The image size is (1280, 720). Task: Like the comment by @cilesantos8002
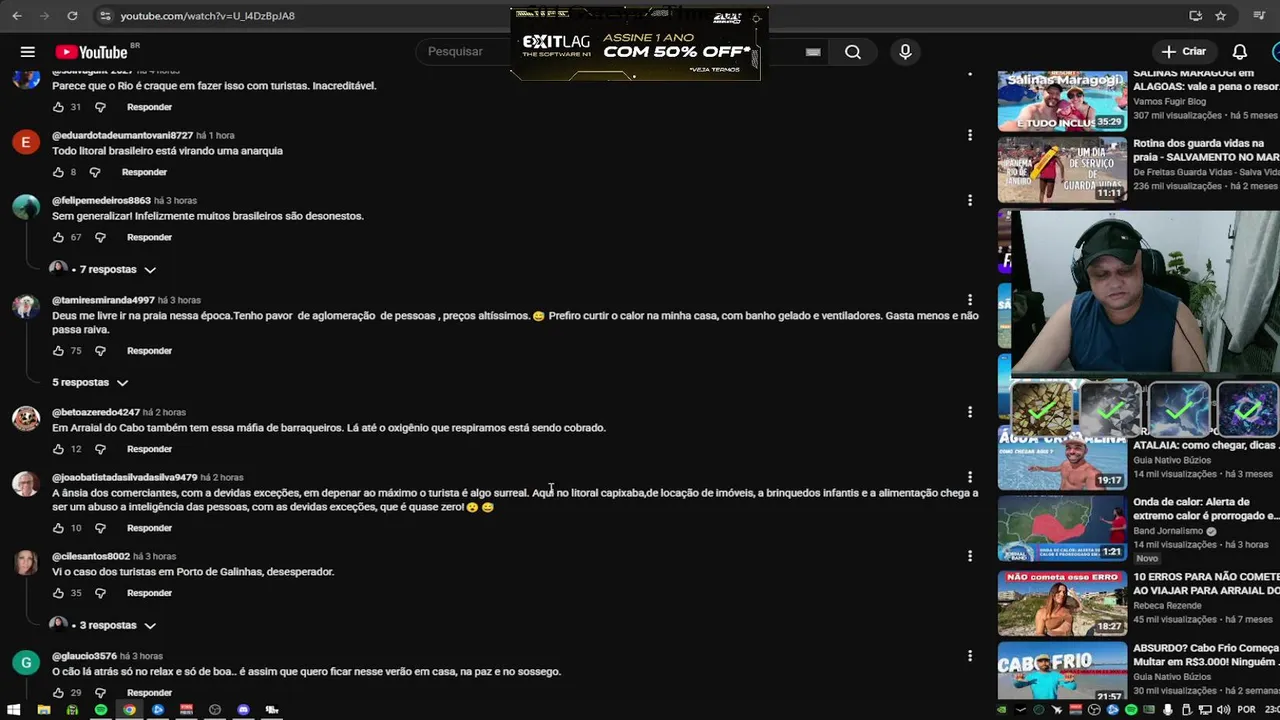point(58,593)
